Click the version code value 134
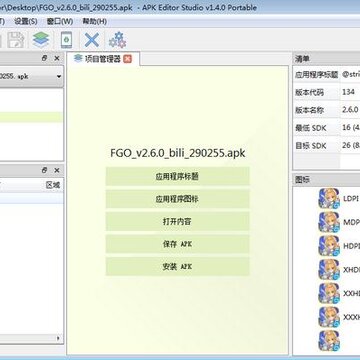 pyautogui.click(x=348, y=92)
